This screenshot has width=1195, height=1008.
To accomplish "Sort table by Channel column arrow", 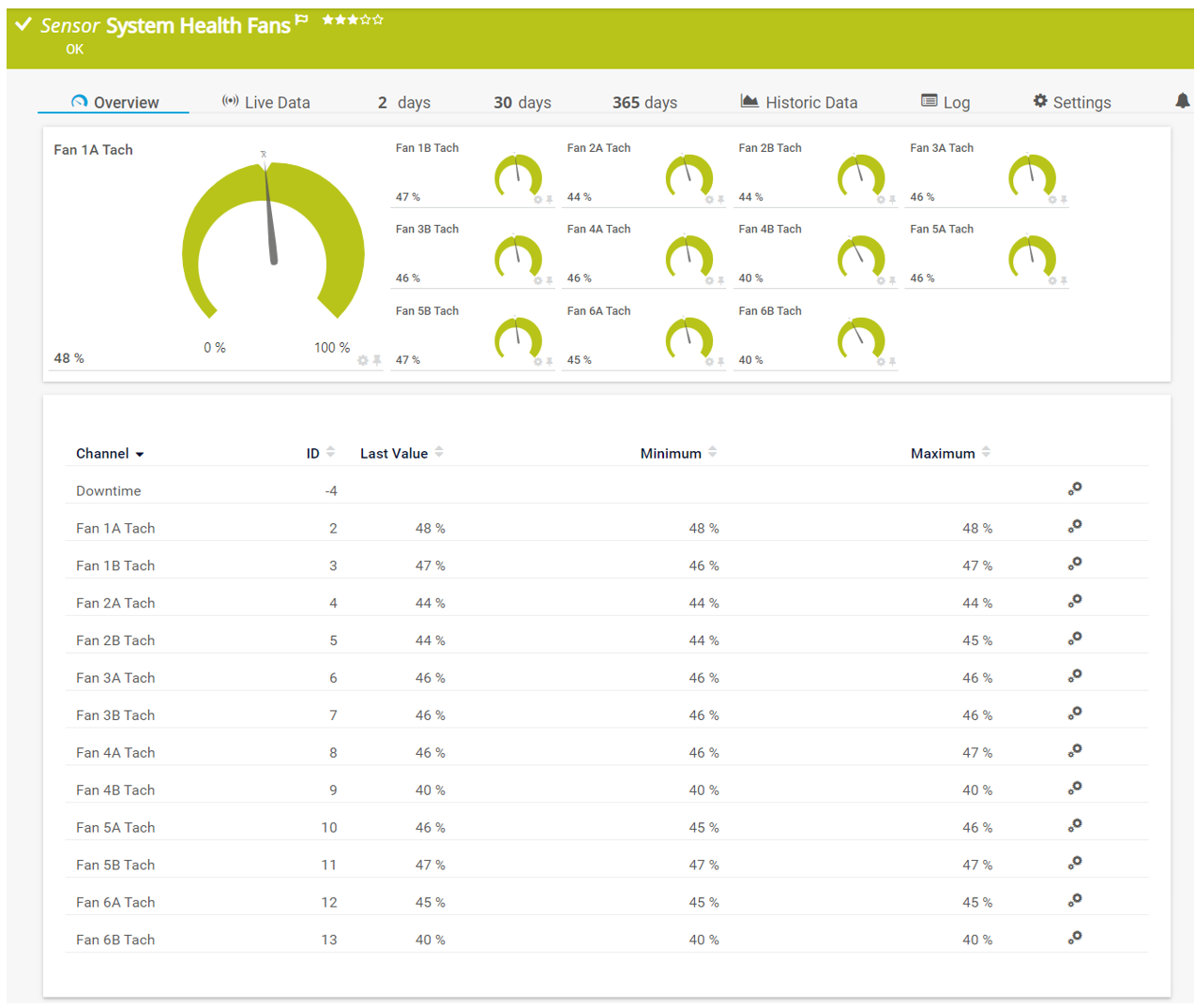I will (x=140, y=454).
